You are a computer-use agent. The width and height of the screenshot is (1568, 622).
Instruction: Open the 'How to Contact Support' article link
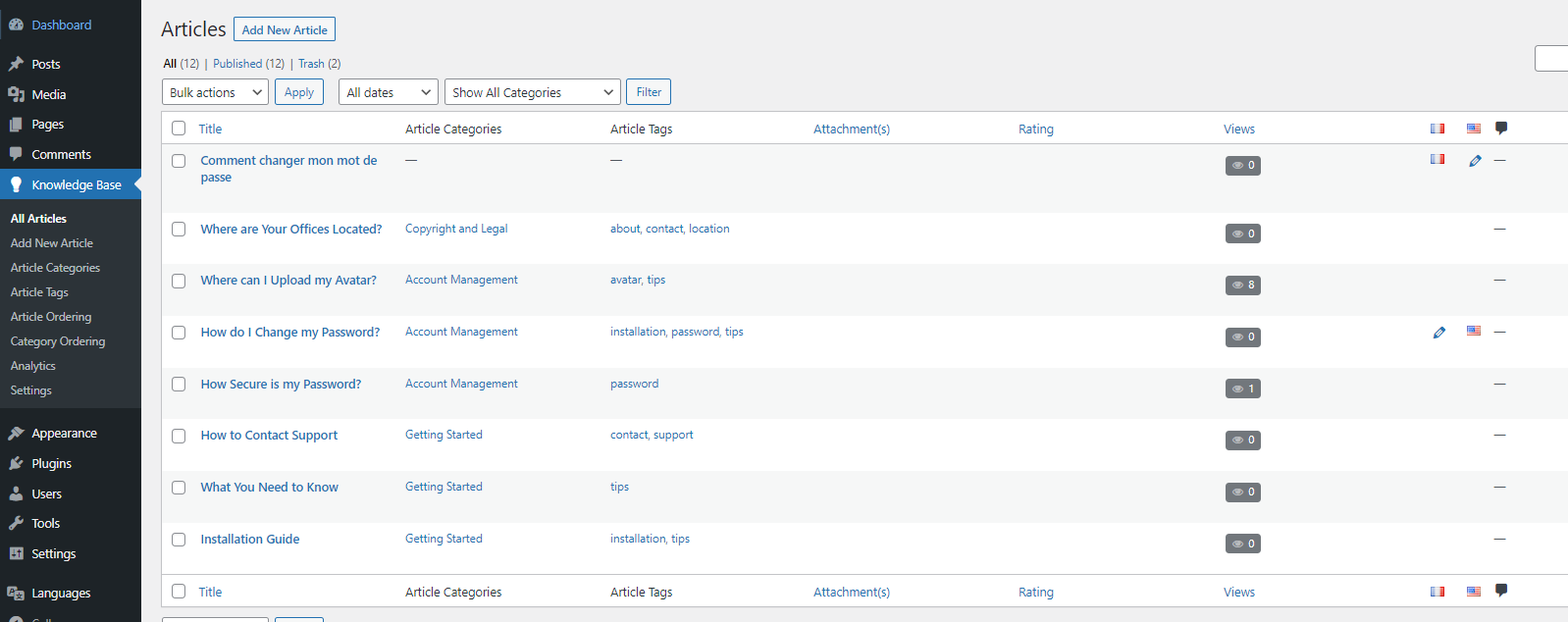[x=269, y=436]
